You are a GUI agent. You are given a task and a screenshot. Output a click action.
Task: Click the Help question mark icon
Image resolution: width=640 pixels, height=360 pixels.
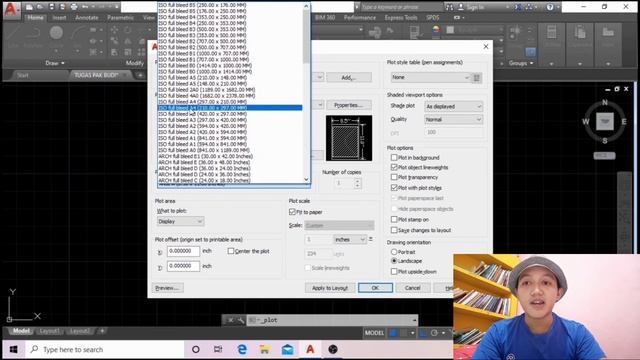click(550, 7)
